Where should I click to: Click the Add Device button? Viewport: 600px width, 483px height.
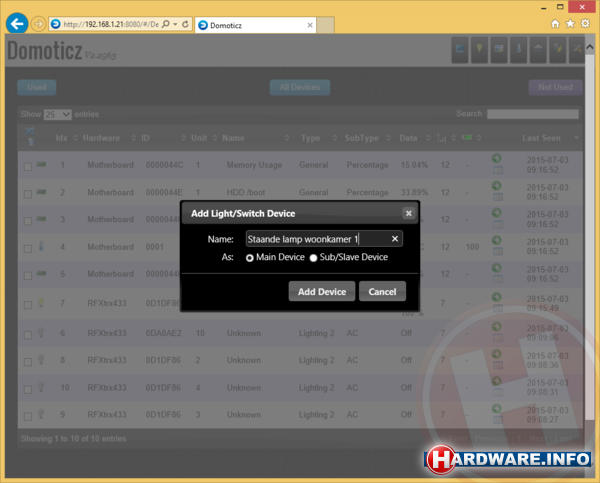tap(322, 292)
